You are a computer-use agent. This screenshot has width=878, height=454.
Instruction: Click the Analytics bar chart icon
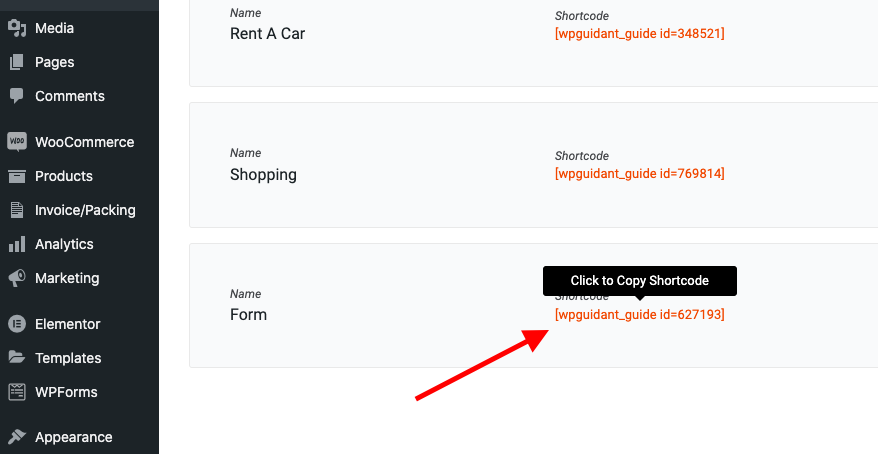coord(16,244)
